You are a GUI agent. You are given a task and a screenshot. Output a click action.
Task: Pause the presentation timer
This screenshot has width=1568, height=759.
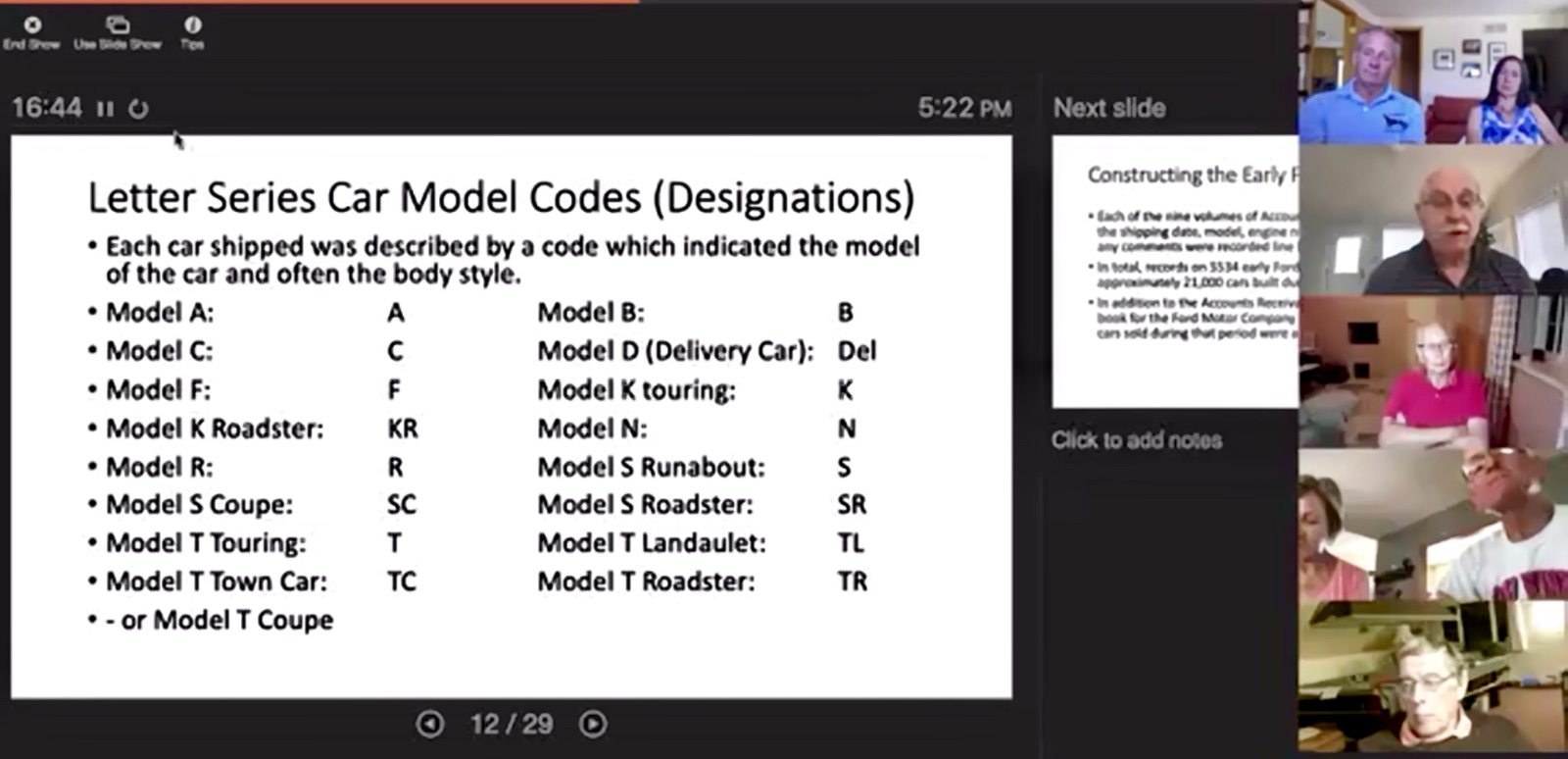coord(106,109)
